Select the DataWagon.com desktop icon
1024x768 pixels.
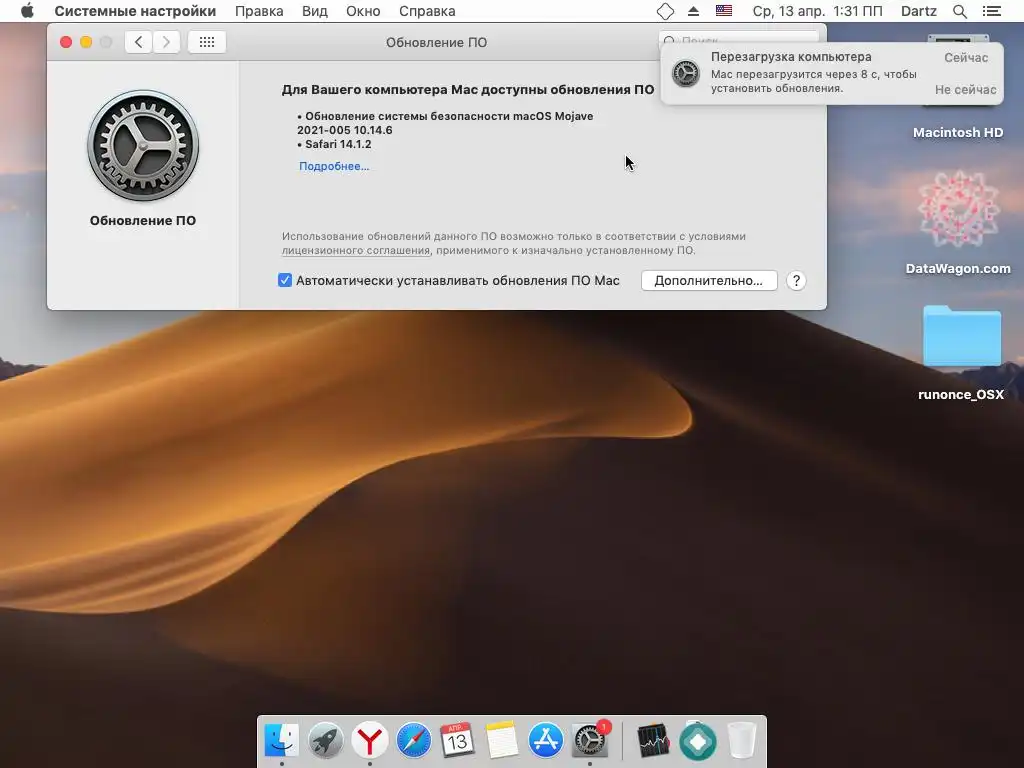pyautogui.click(x=958, y=209)
